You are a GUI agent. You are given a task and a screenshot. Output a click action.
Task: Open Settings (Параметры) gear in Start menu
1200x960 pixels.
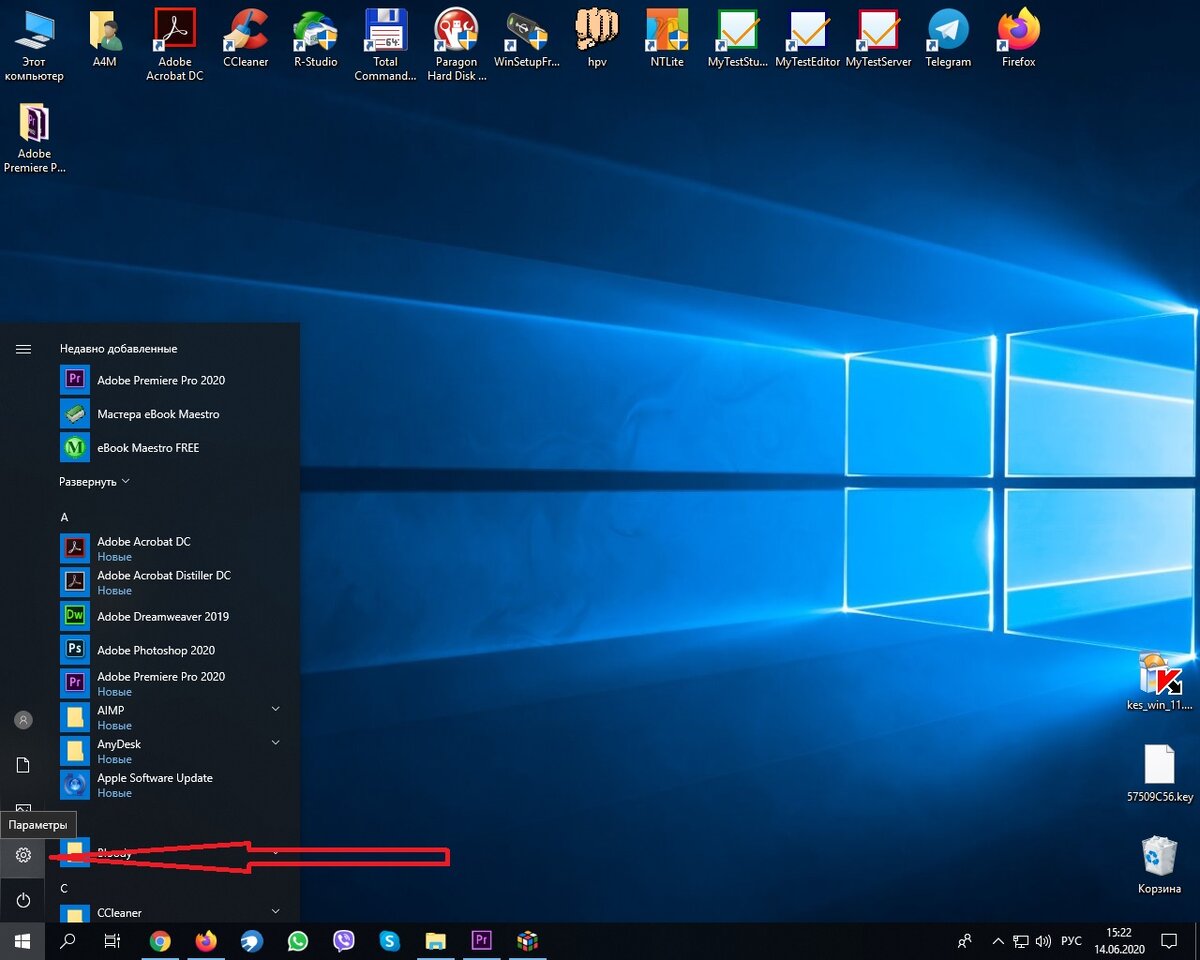(x=23, y=855)
